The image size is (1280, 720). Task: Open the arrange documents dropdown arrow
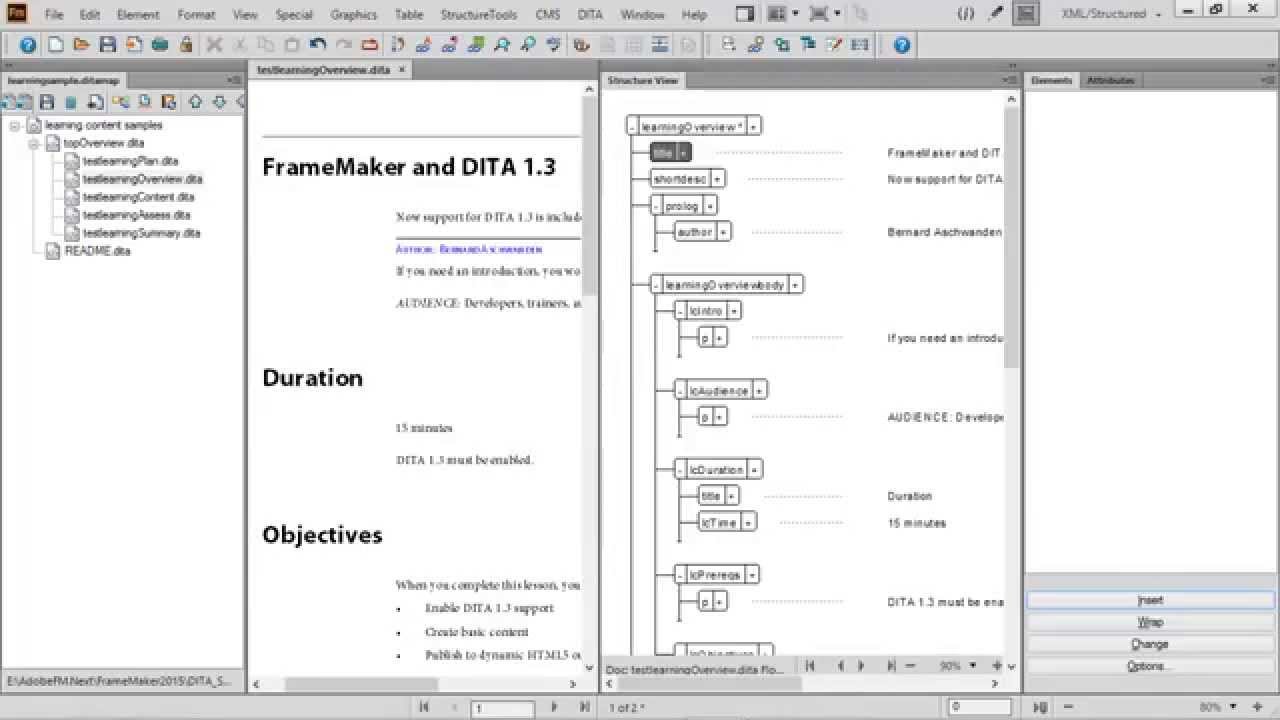point(796,14)
